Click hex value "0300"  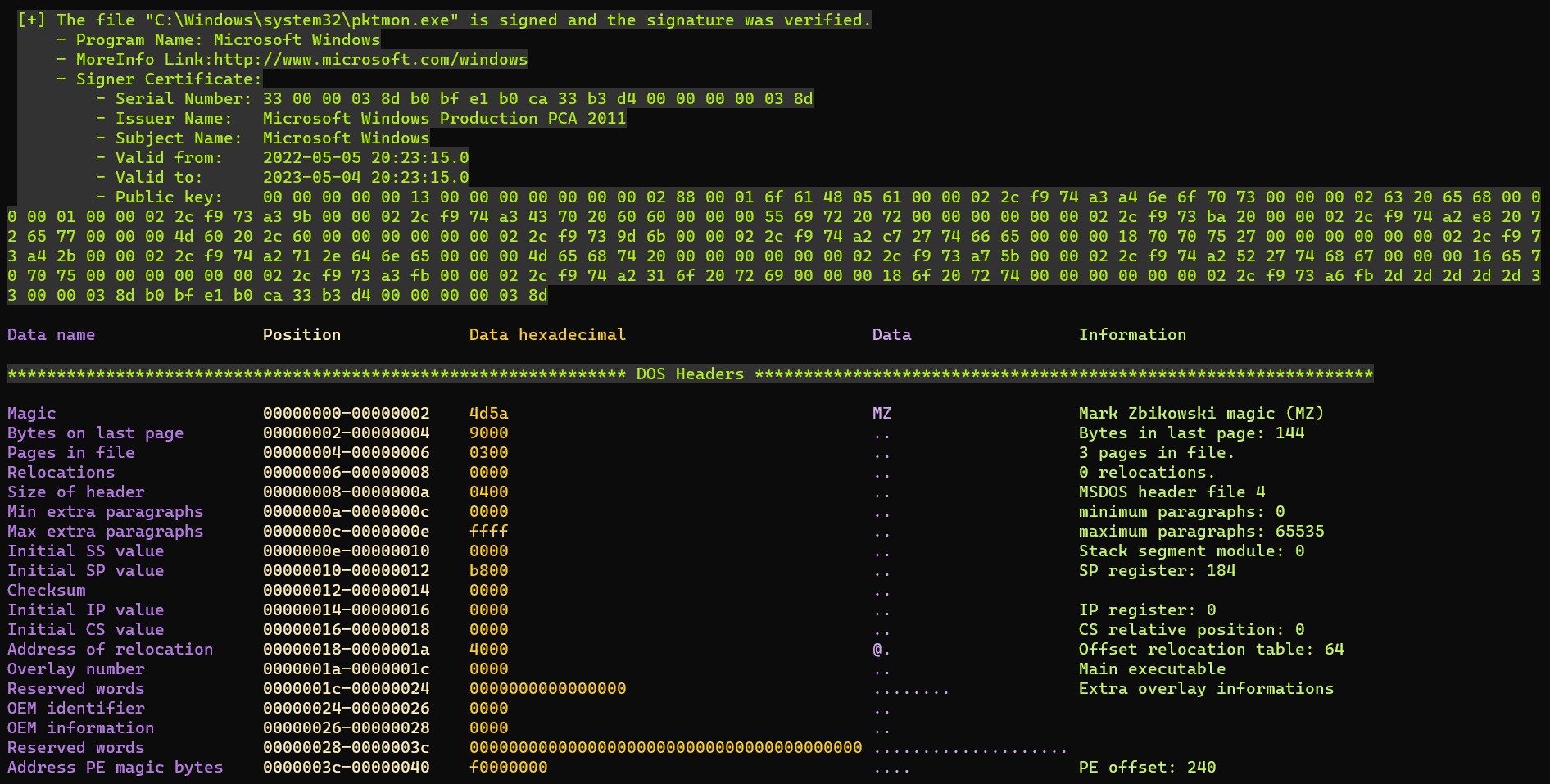point(489,453)
